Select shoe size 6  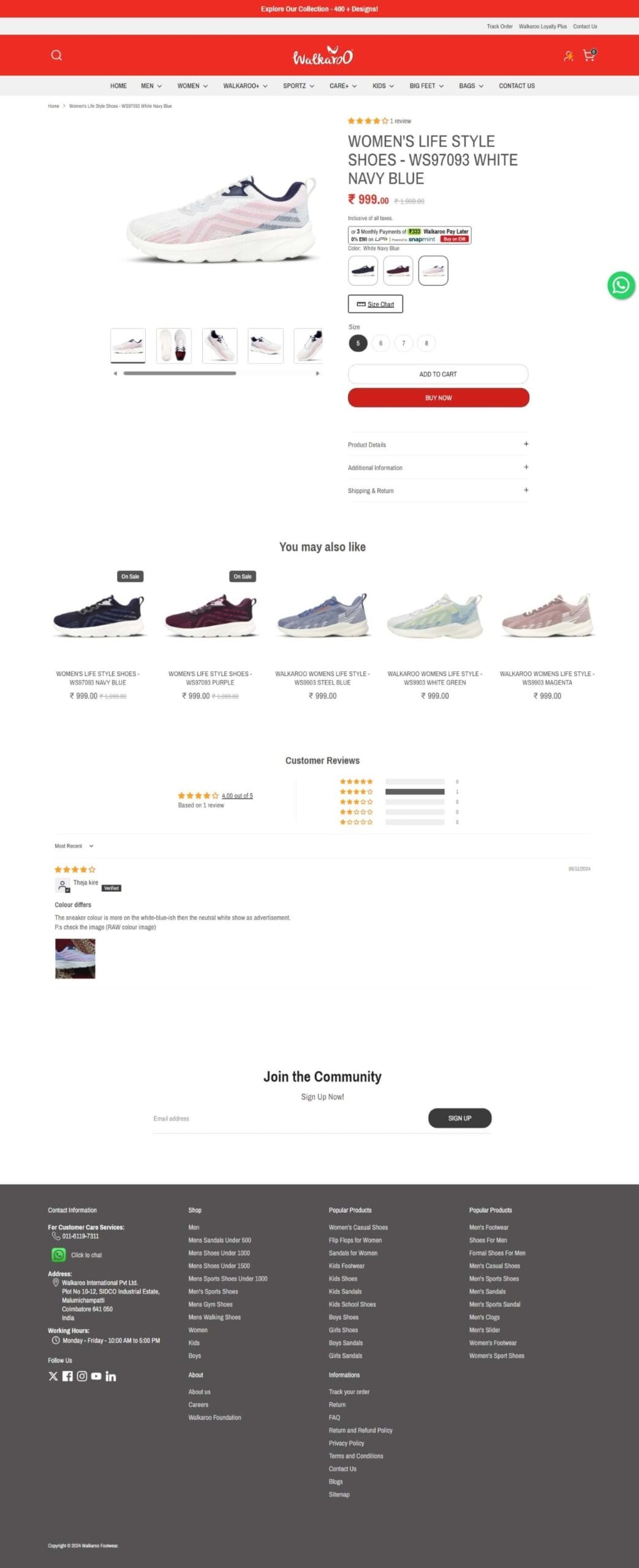(380, 343)
